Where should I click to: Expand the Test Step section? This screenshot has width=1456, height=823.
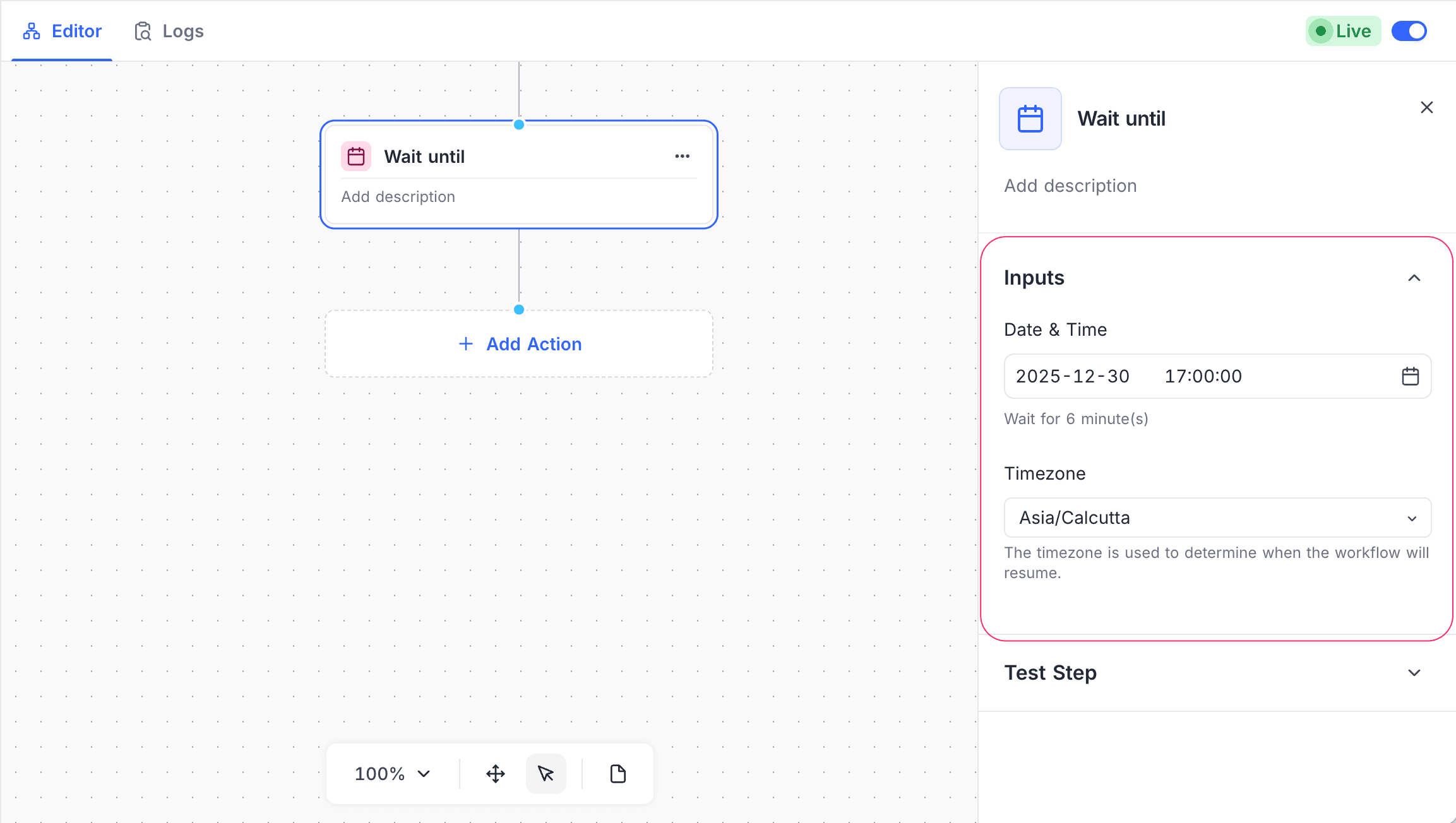pos(1414,673)
